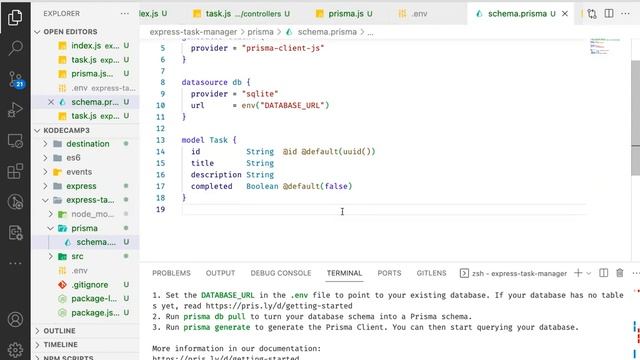
Task: Click the editor minimap
Action: point(605,46)
